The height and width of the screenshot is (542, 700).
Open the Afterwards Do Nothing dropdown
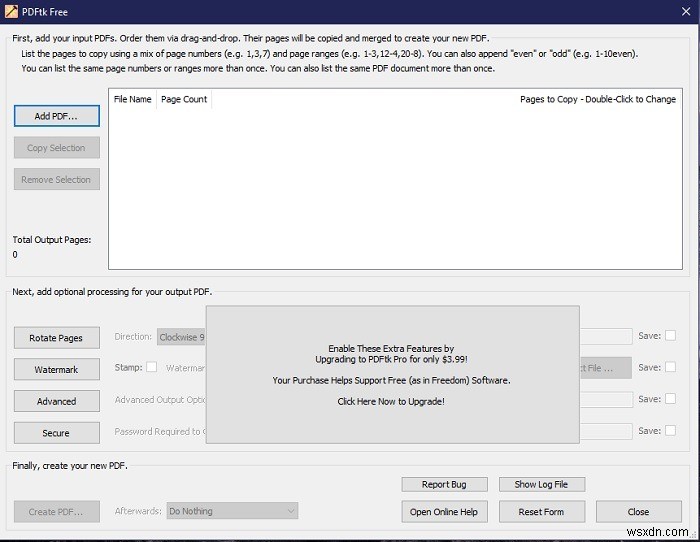pyautogui.click(x=232, y=511)
